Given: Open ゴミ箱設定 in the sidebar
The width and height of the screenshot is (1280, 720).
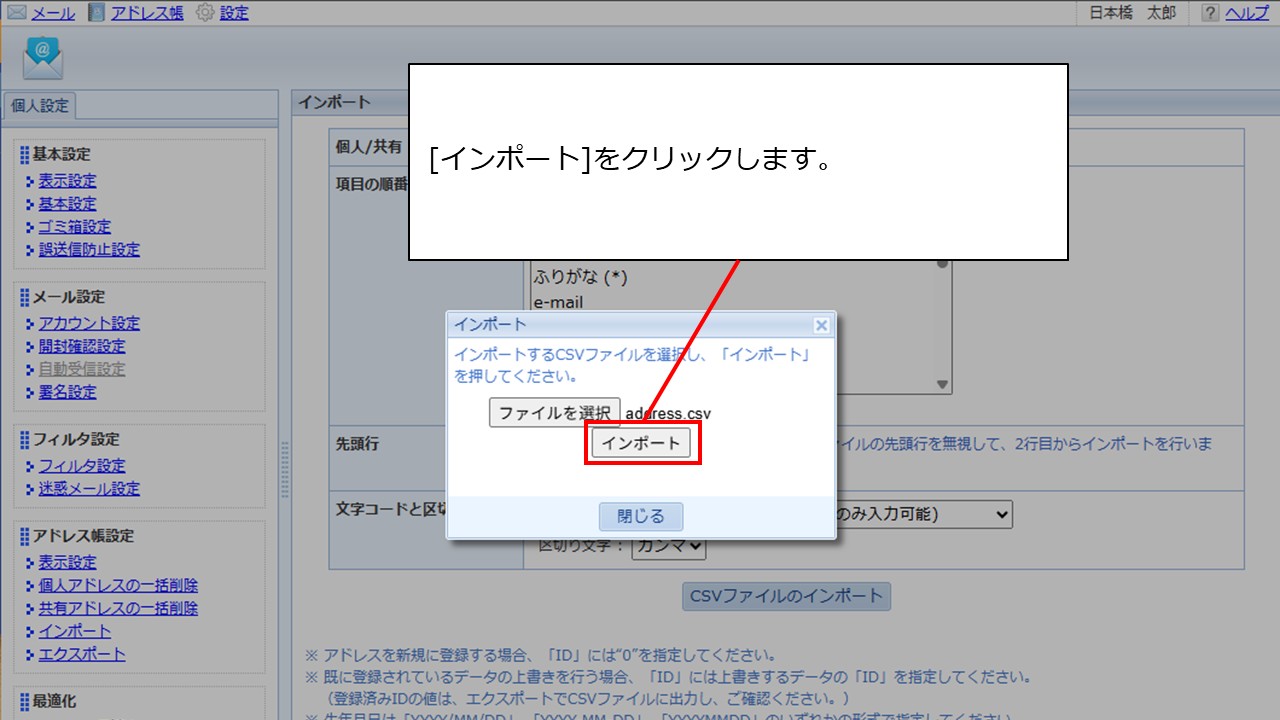Looking at the screenshot, I should 74,227.
